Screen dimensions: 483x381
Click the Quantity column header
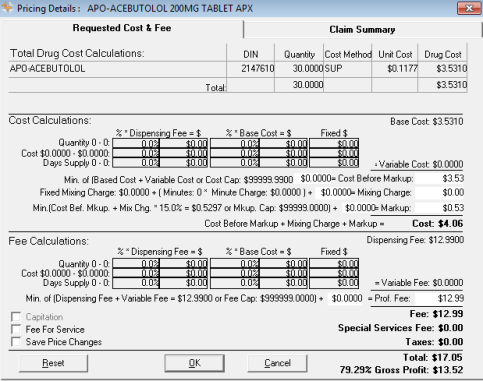pyautogui.click(x=299, y=54)
